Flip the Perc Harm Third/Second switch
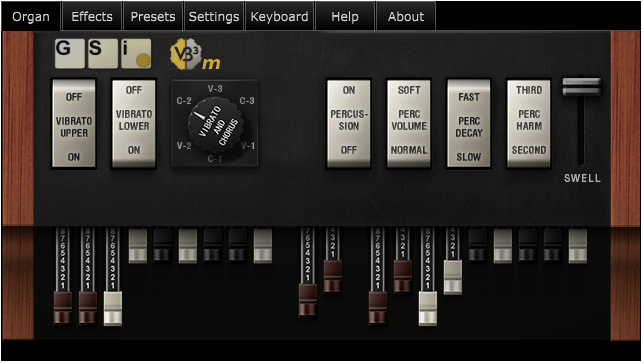The image size is (643, 363). pos(529,124)
